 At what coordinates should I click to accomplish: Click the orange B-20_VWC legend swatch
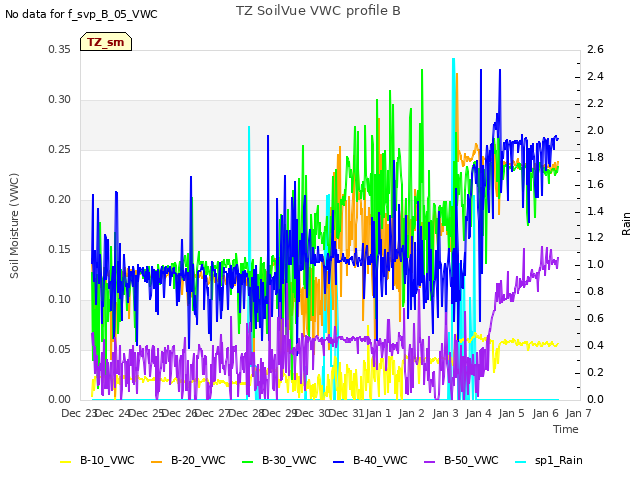click(157, 462)
